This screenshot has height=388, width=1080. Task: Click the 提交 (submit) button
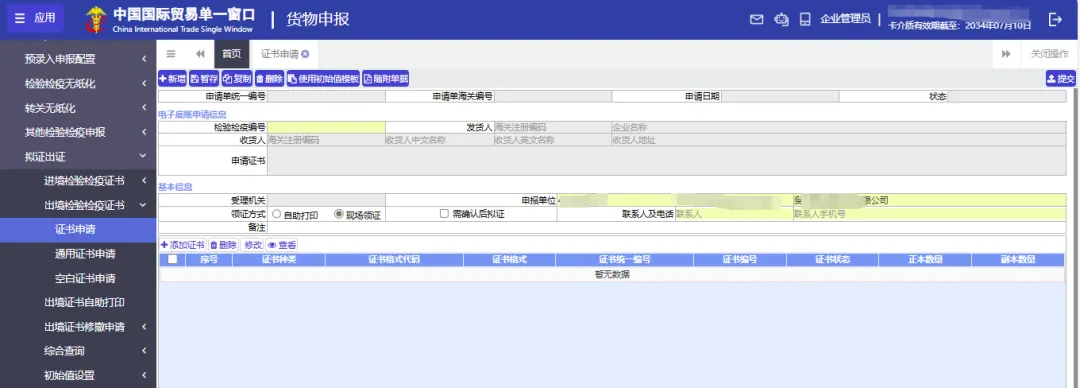click(x=1061, y=79)
